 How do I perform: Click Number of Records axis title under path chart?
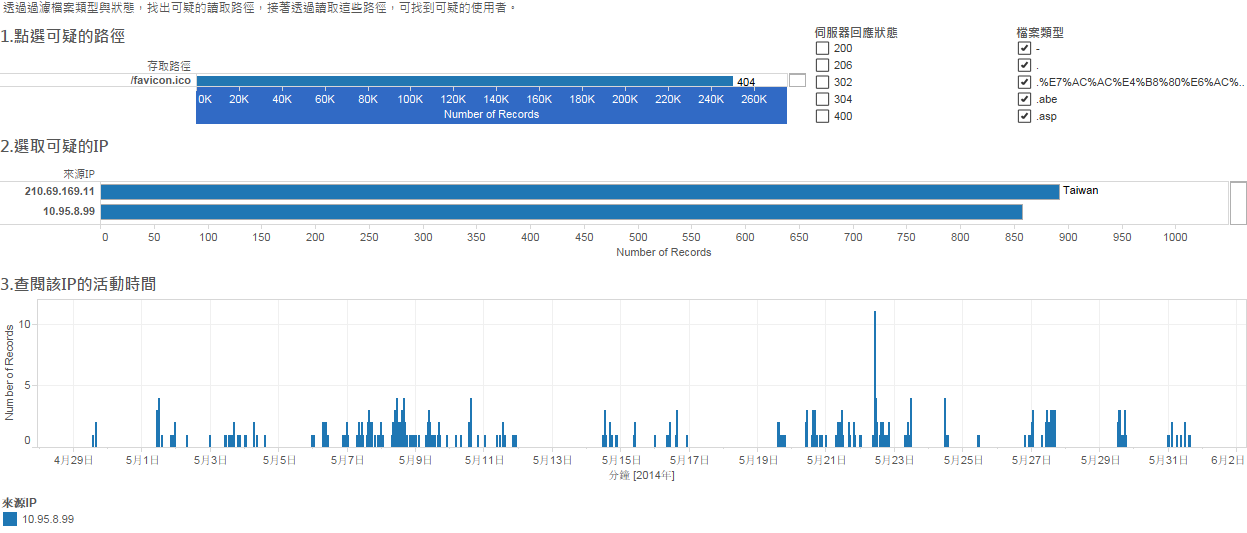point(491,114)
